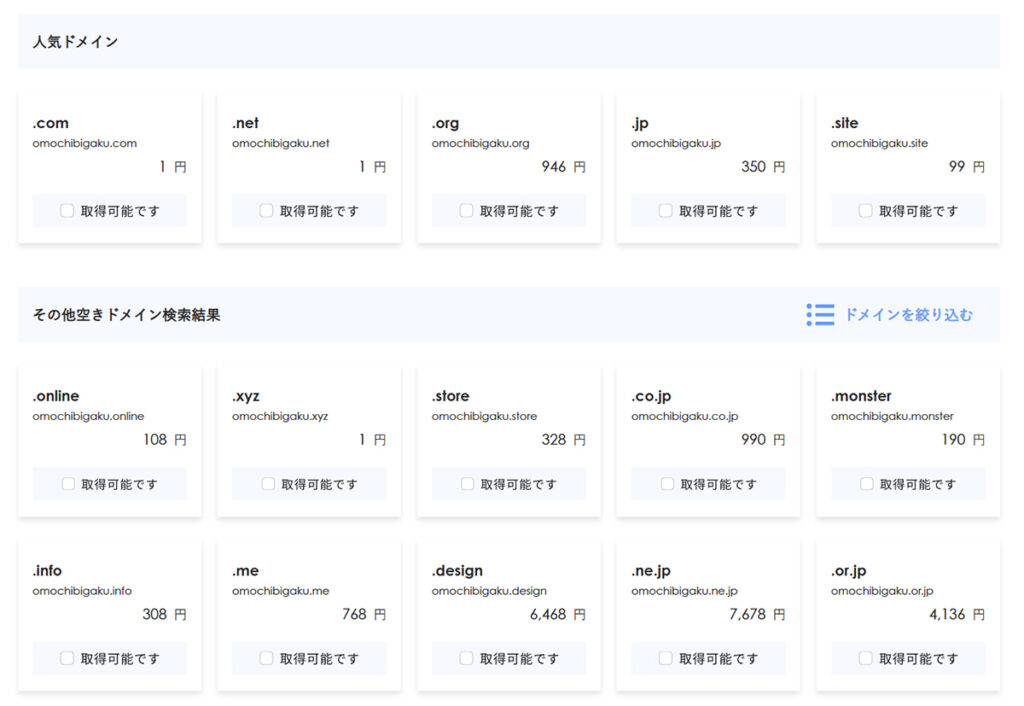The image size is (1024, 706).
Task: Click the 6,468 円 price on .design
Action: 558,615
